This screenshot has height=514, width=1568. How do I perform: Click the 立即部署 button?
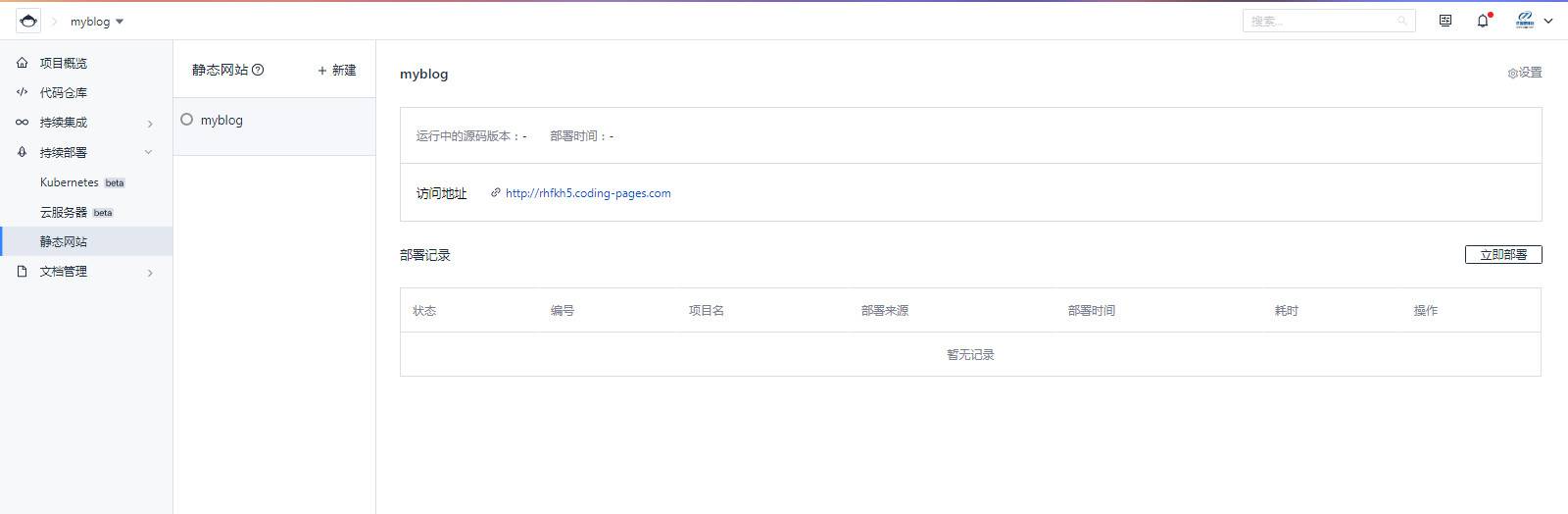1502,255
